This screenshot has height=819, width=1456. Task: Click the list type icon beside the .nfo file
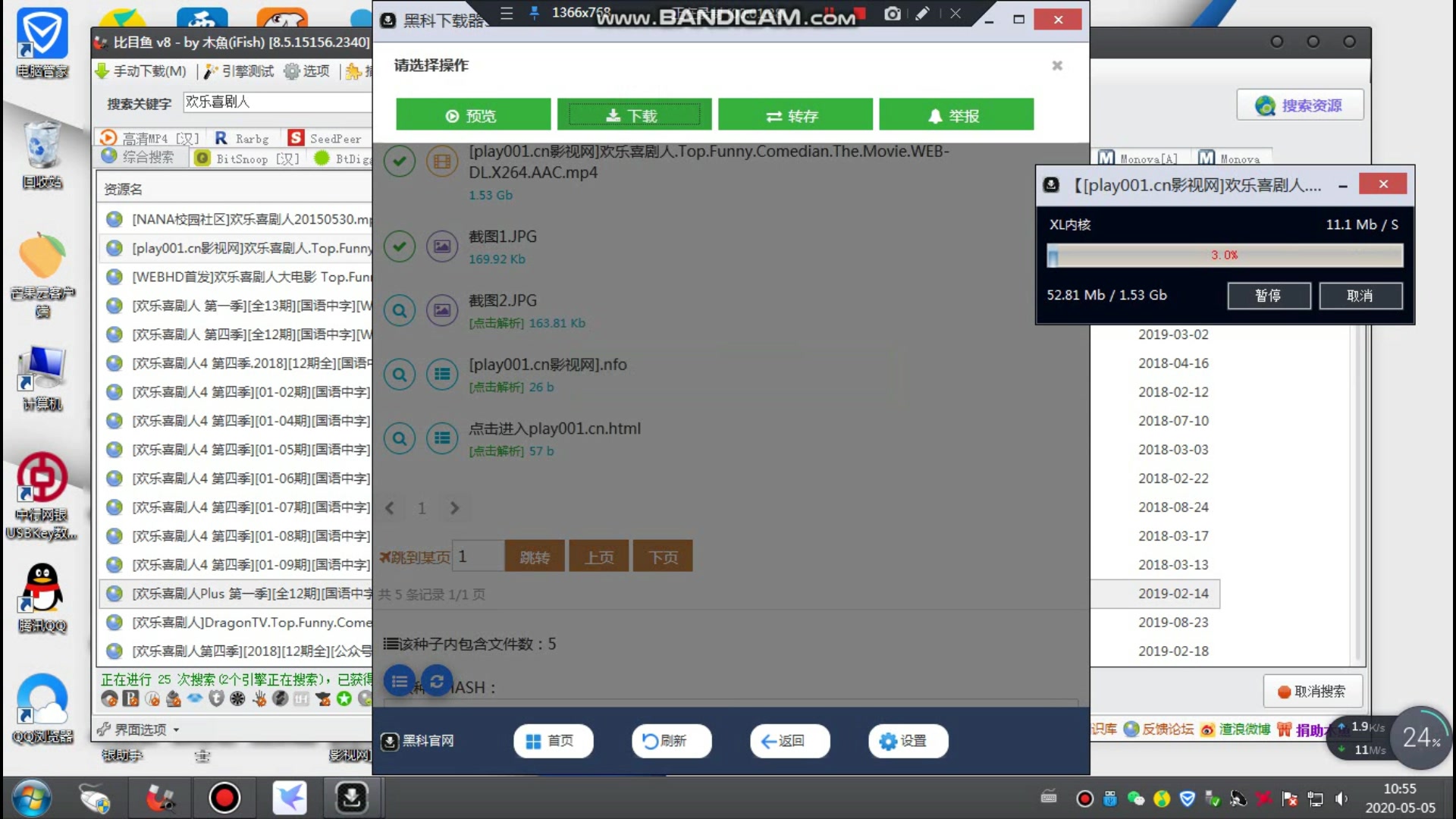pos(442,374)
